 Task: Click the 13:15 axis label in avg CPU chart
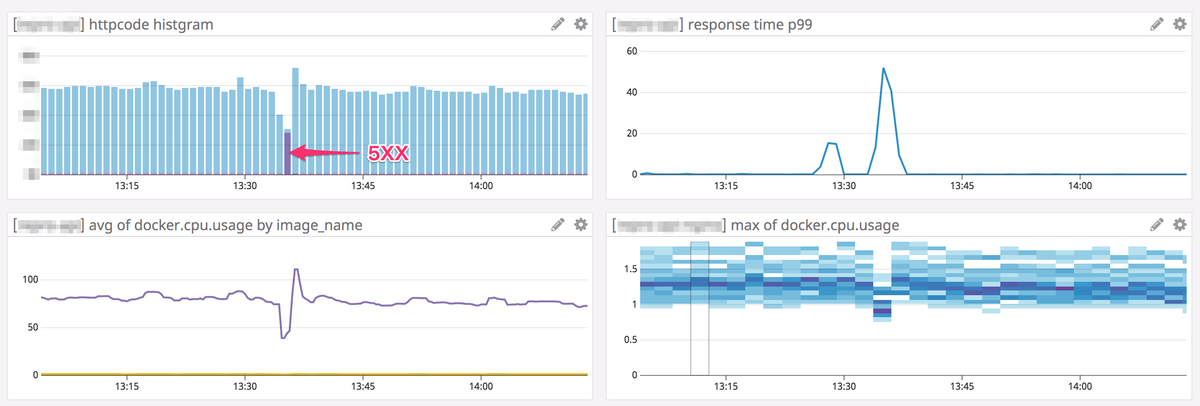pos(127,387)
